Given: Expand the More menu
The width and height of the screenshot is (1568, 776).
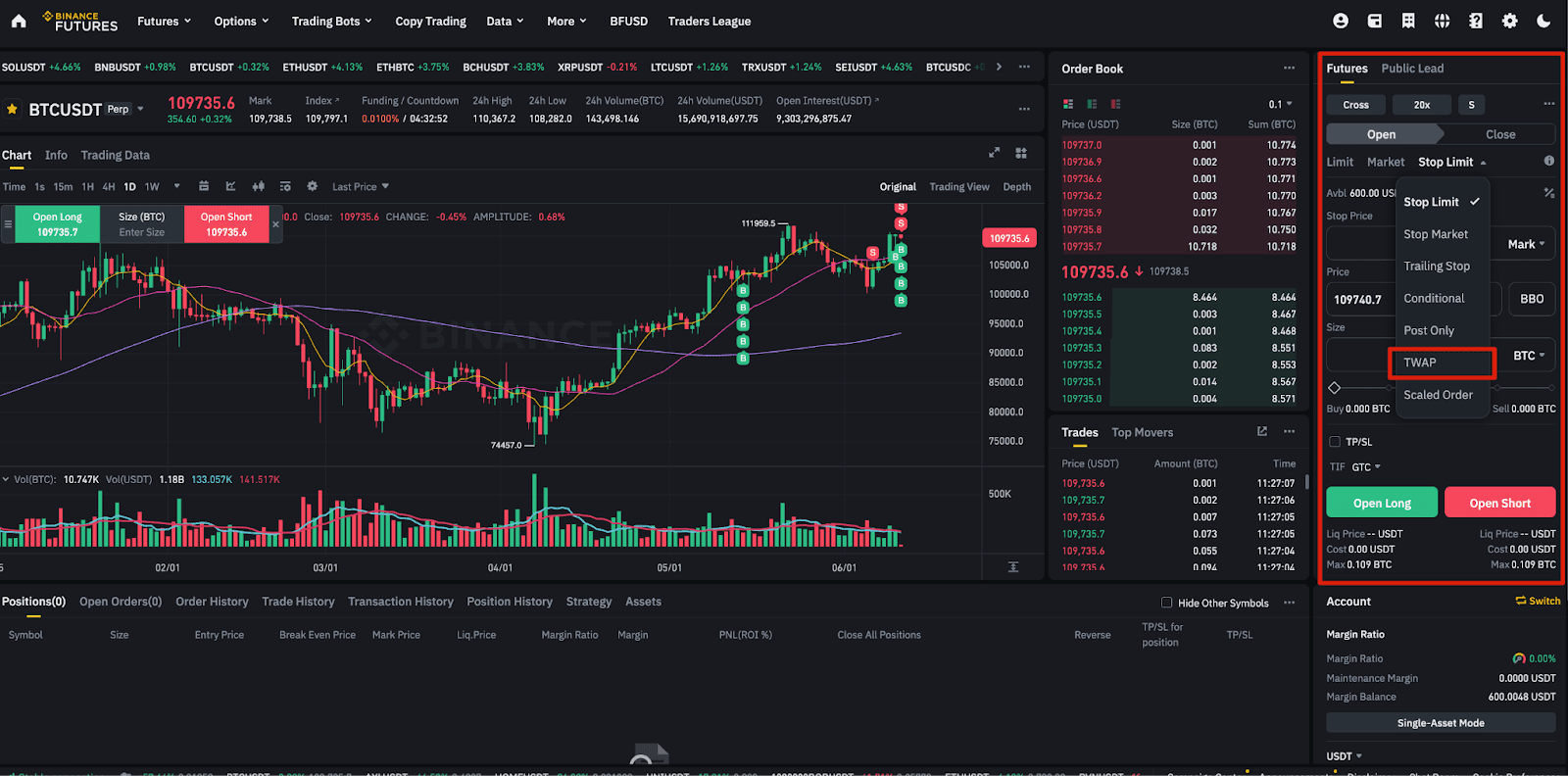Looking at the screenshot, I should pos(567,21).
